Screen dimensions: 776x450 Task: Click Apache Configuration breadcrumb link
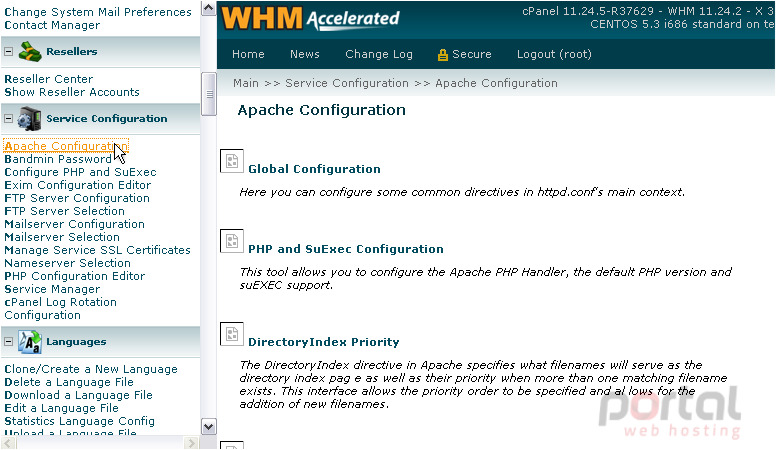pos(496,83)
